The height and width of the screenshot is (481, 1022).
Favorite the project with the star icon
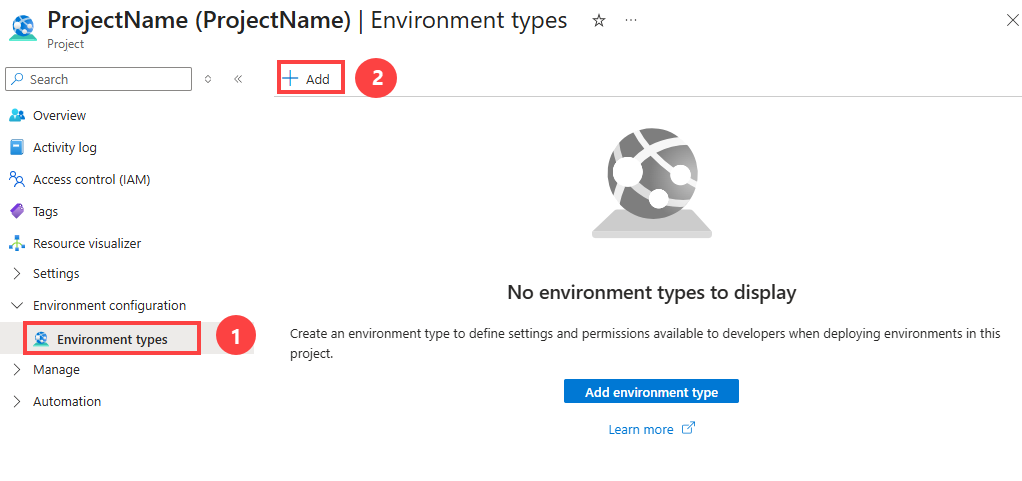coord(599,21)
